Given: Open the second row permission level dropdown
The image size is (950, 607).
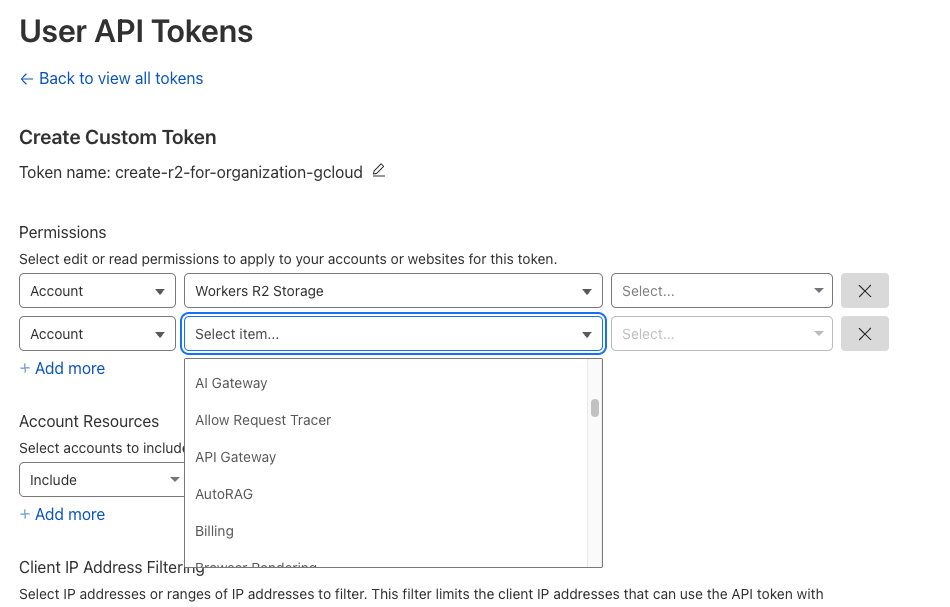Looking at the screenshot, I should pos(721,334).
